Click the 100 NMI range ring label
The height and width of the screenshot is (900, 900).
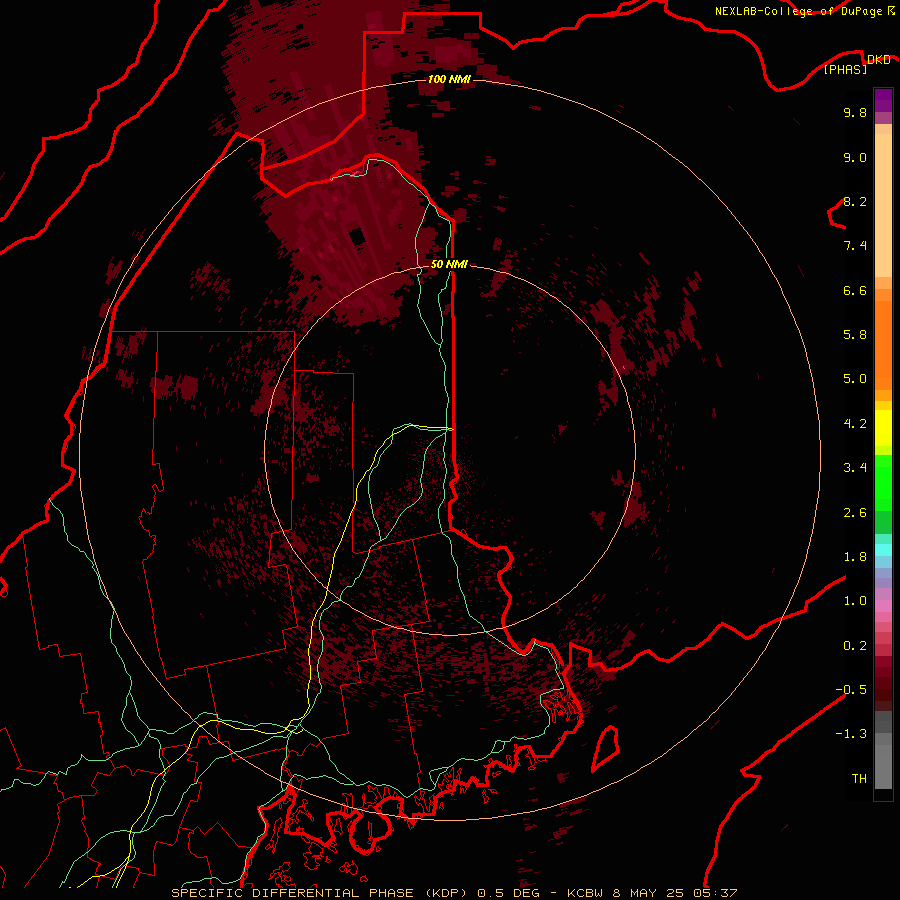pos(449,79)
